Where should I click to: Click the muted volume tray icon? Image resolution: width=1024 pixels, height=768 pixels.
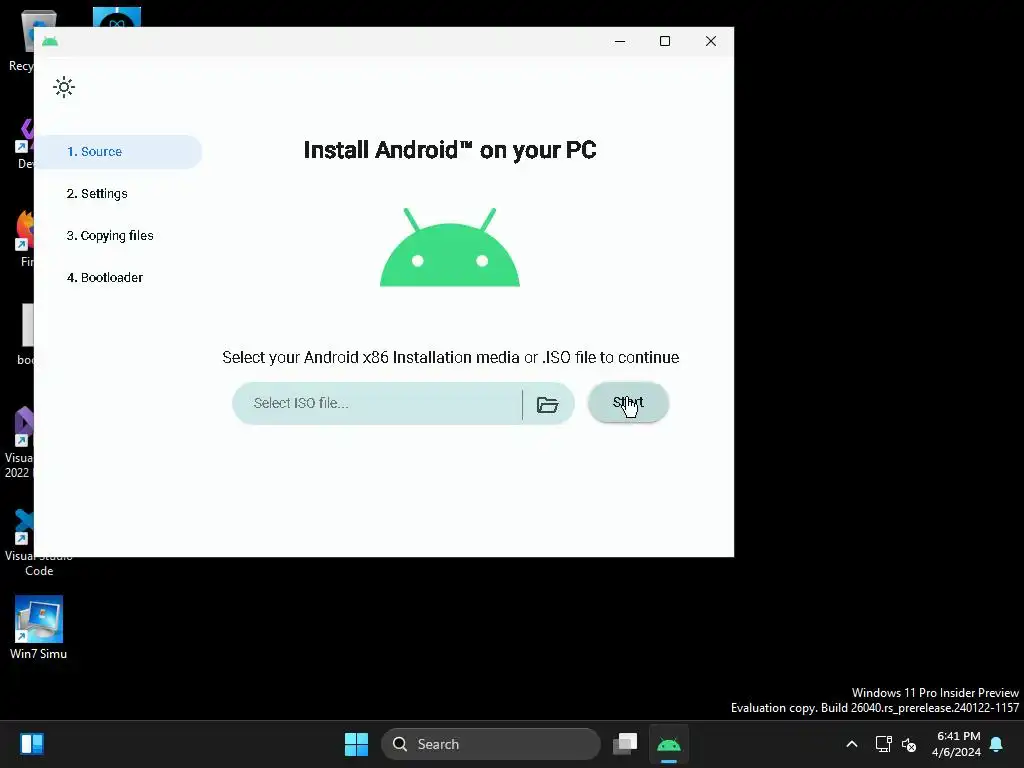pyautogui.click(x=908, y=744)
